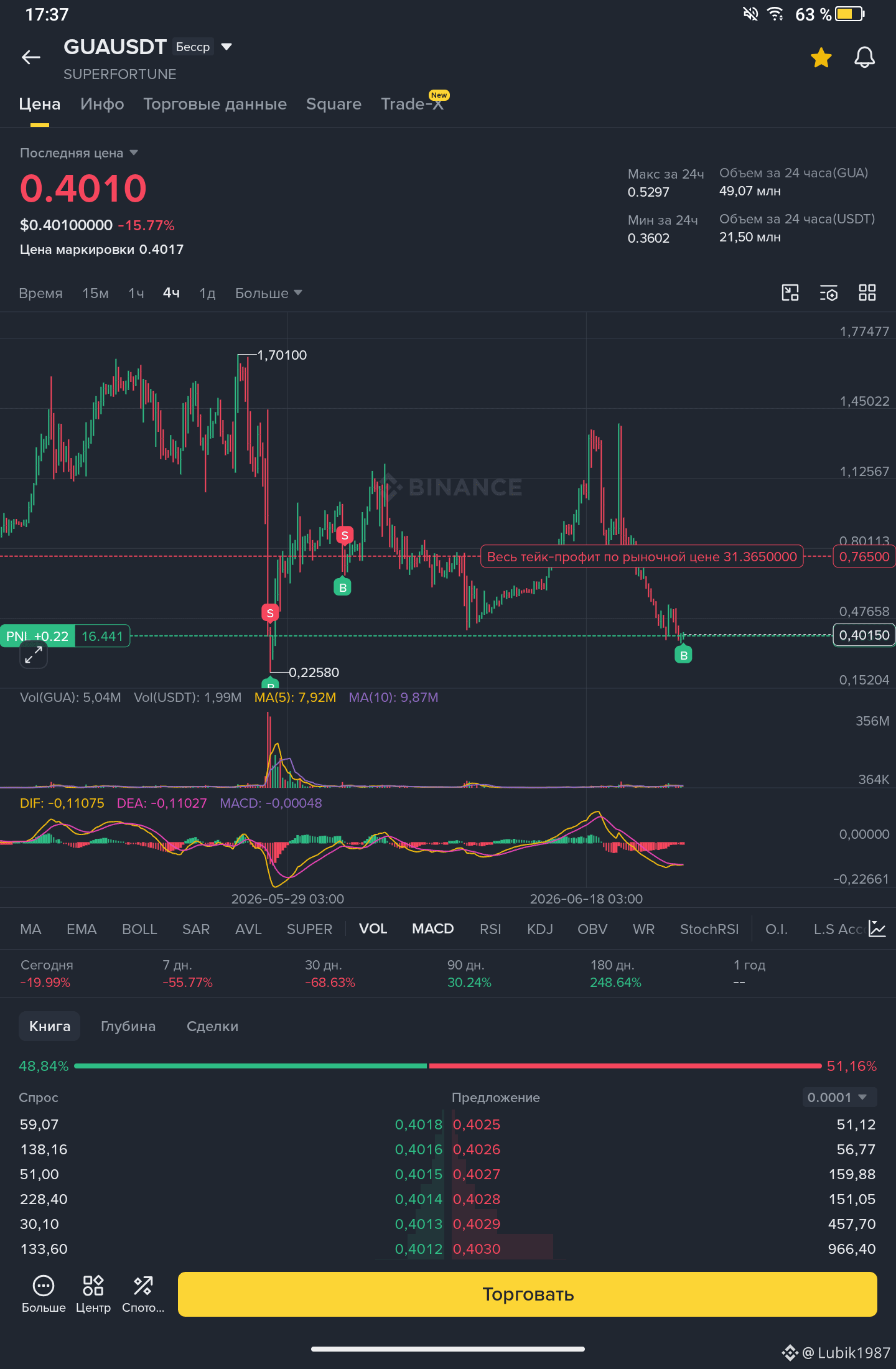Viewport: 896px width, 1369px height.
Task: Expand the Больше intervals dropdown
Action: 269,293
